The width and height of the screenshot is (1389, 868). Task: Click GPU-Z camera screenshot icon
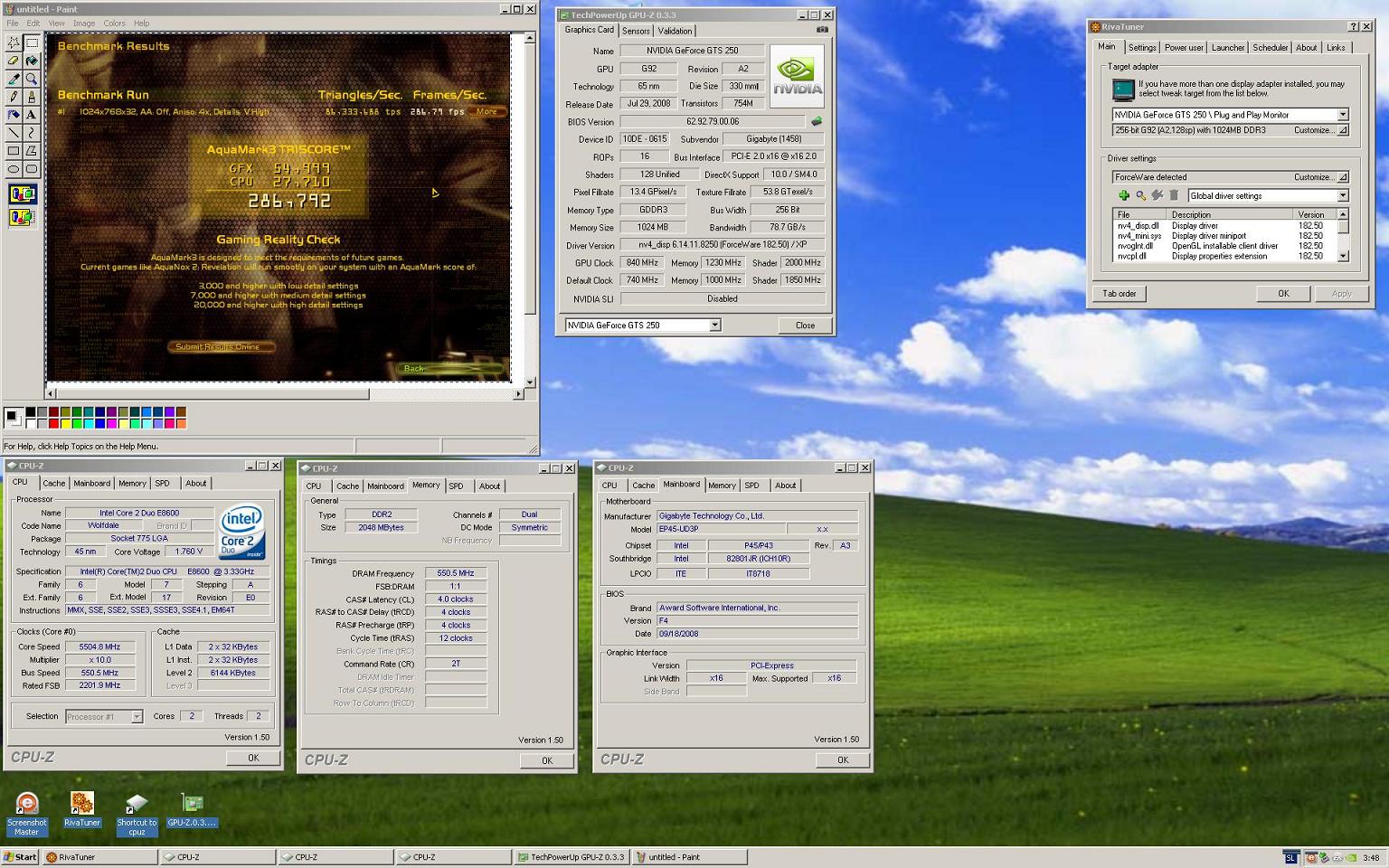(x=822, y=30)
